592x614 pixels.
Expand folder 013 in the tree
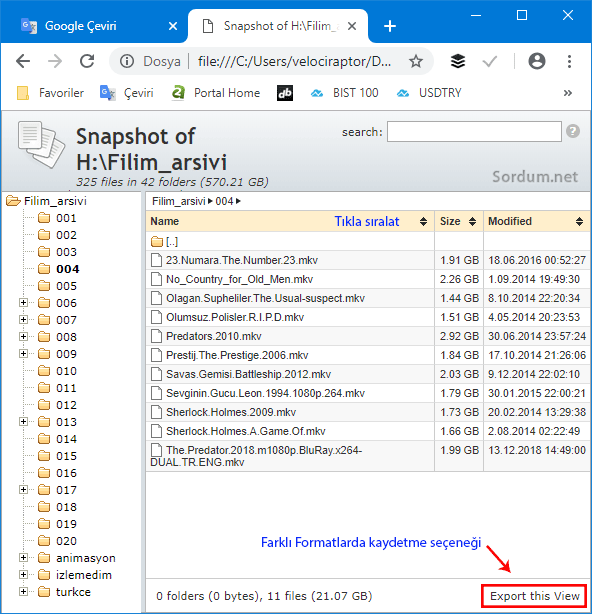(x=23, y=421)
